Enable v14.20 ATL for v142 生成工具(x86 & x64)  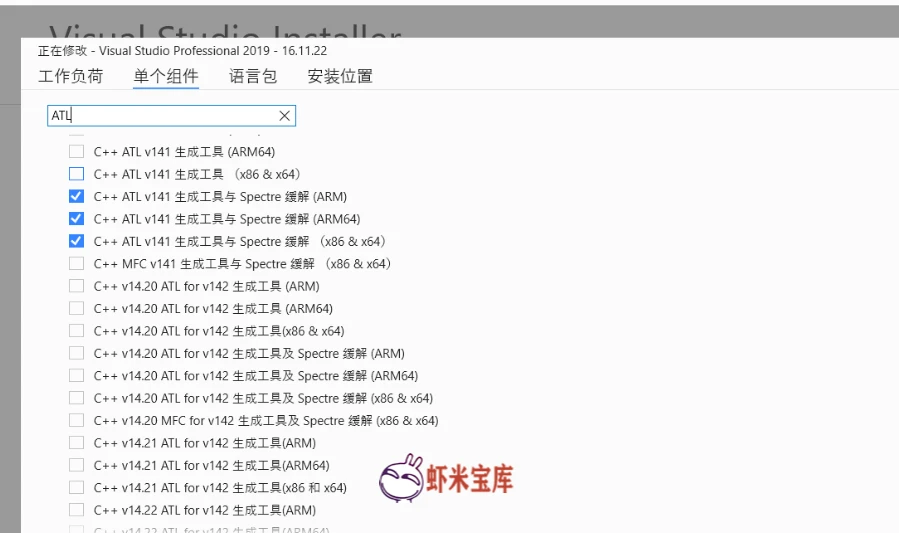(76, 330)
